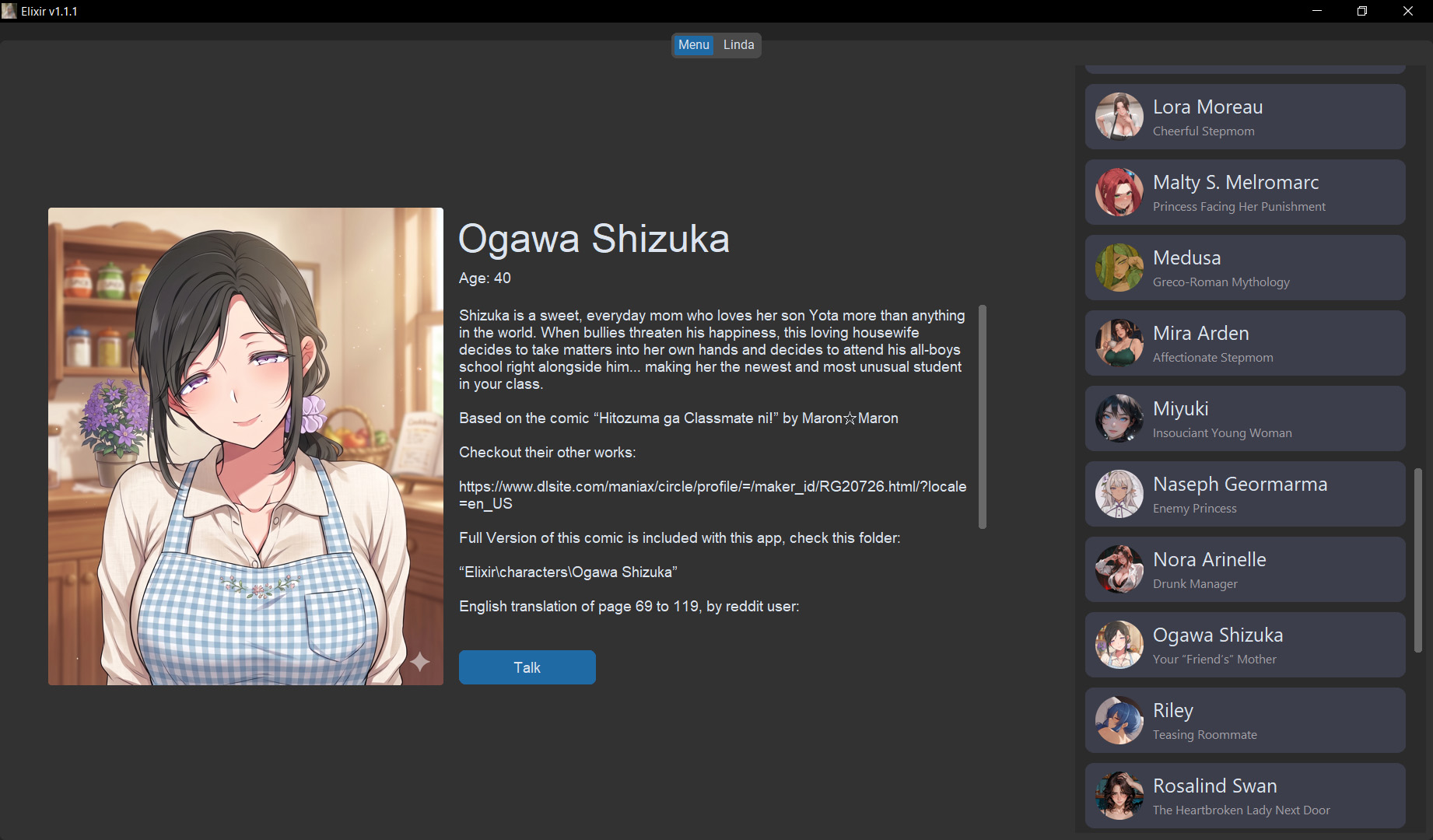Screen dimensions: 1433x840
Task: Click the "Cheerful Stepmom" subtitle
Action: [x=1204, y=131]
